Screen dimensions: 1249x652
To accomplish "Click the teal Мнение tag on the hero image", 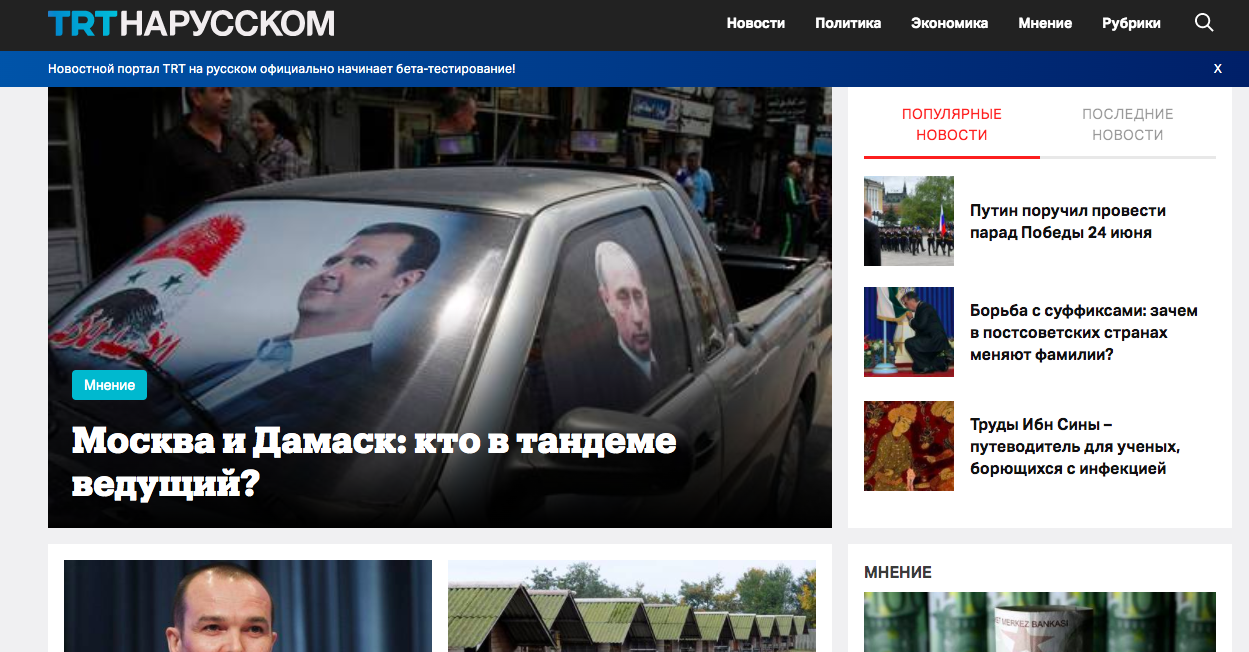I will [x=109, y=385].
